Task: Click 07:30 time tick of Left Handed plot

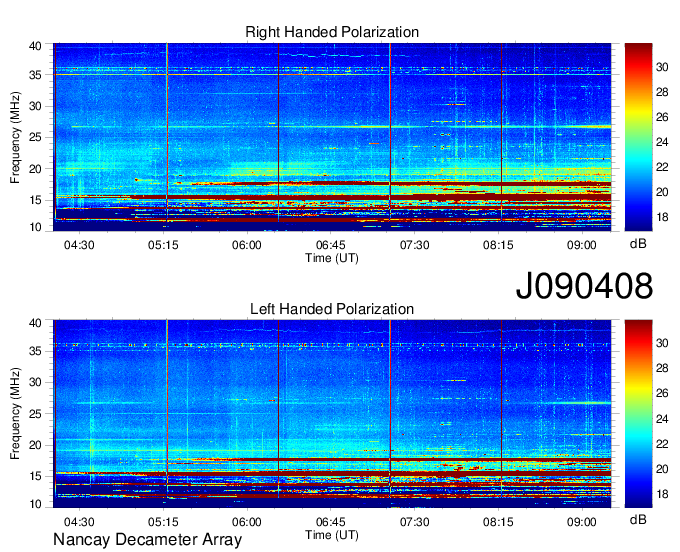Action: point(414,522)
